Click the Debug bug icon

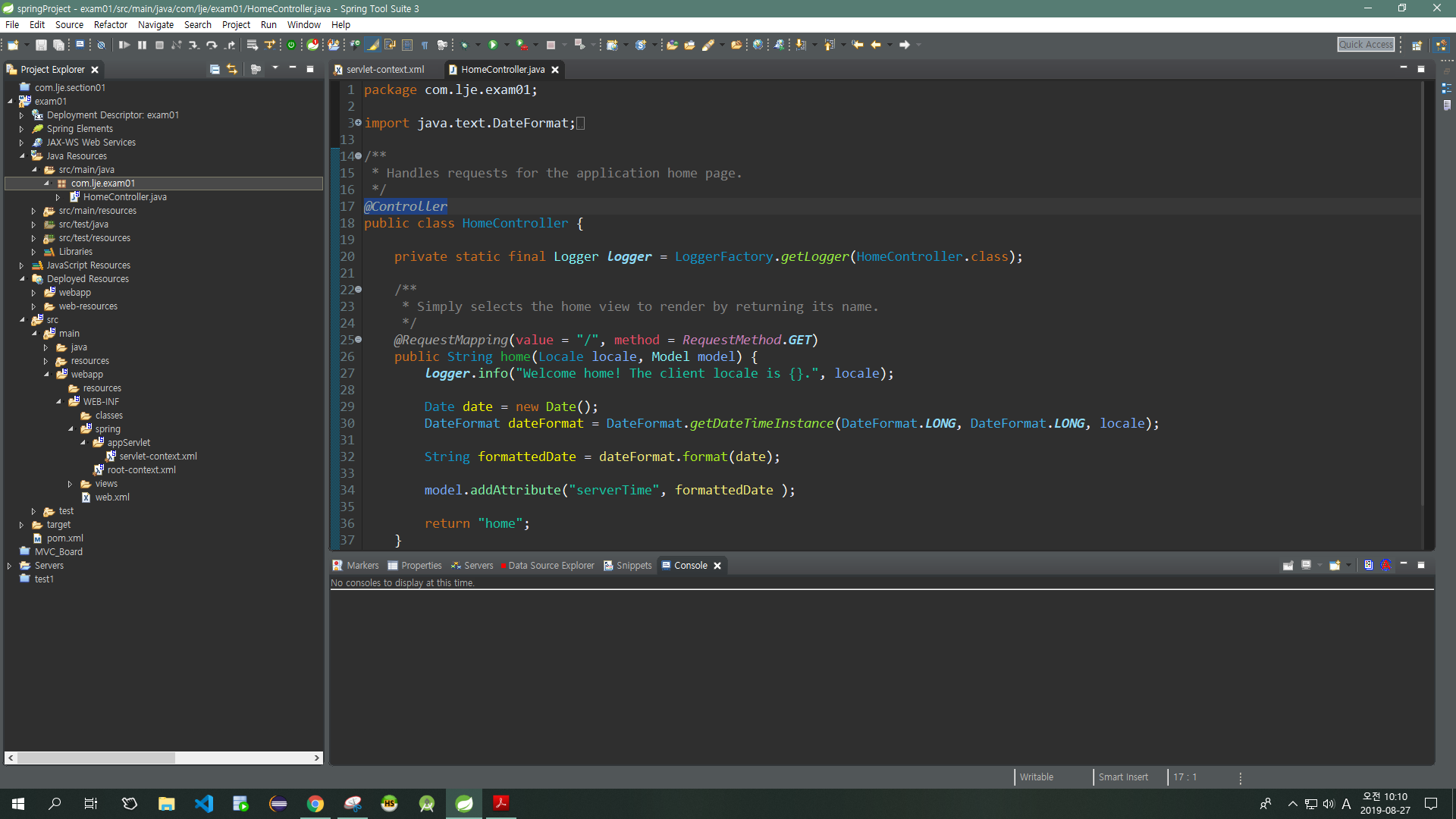tap(465, 45)
